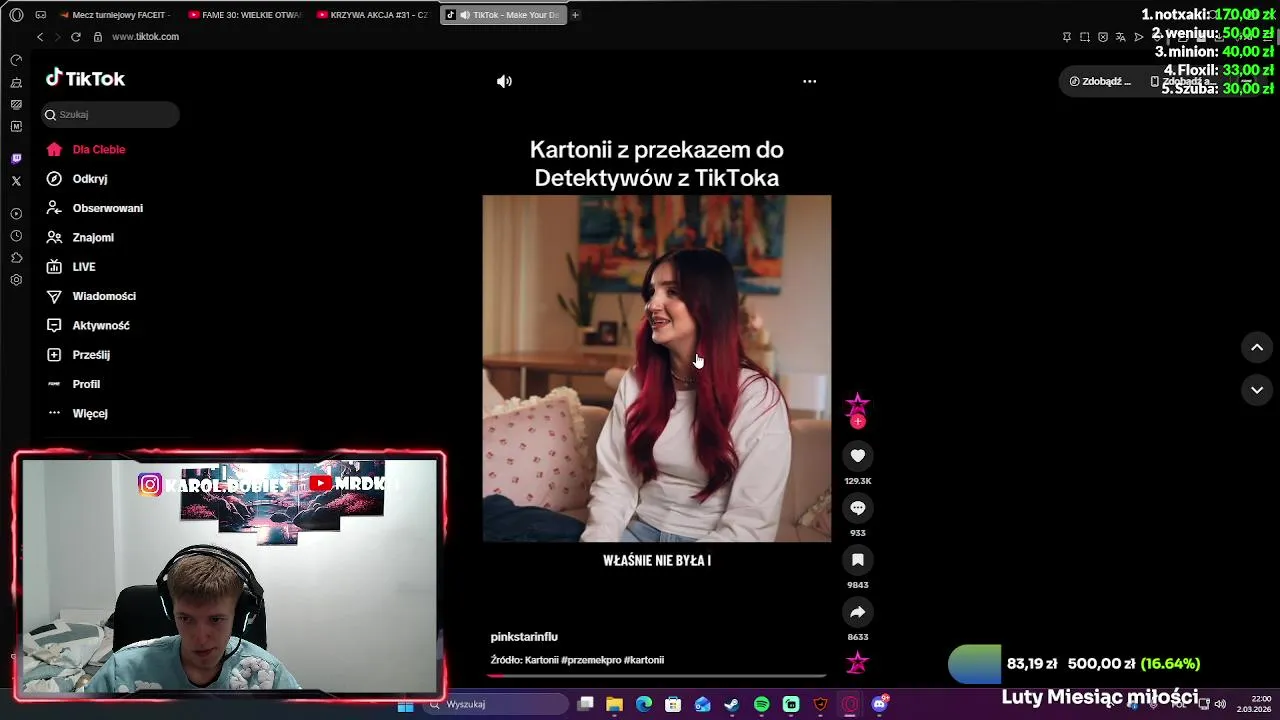
Task: Open the Windows Start menu
Action: 405,705
